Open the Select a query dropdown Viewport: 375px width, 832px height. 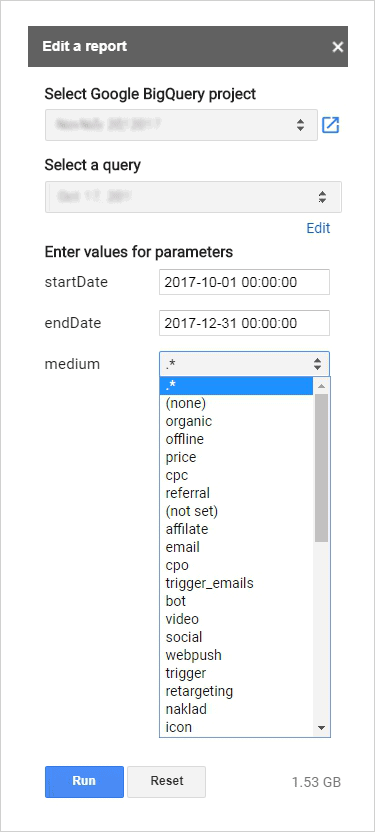pyautogui.click(x=193, y=197)
